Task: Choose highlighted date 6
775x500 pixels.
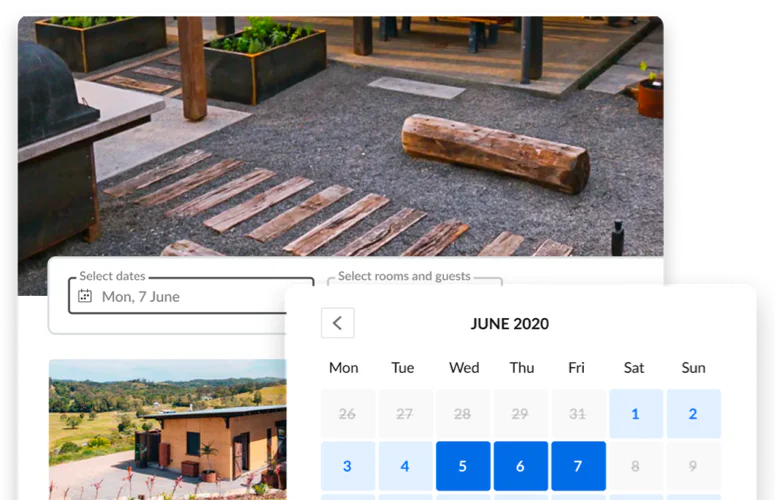Action: (x=520, y=466)
